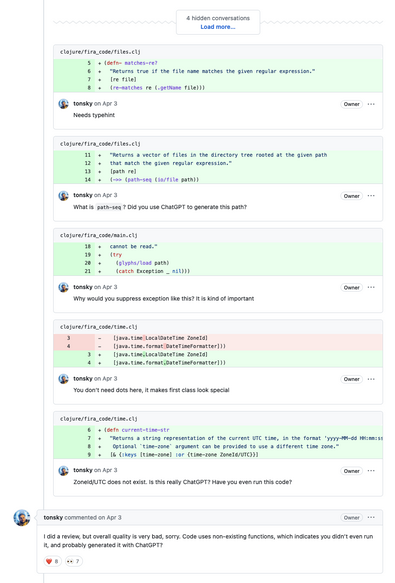
Task: Click Owner badge on dots comment
Action: tap(351, 379)
